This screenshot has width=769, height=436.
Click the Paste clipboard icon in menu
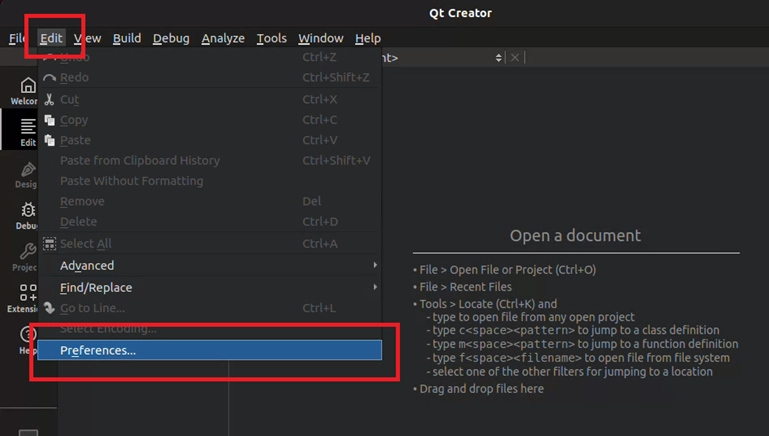pos(49,141)
